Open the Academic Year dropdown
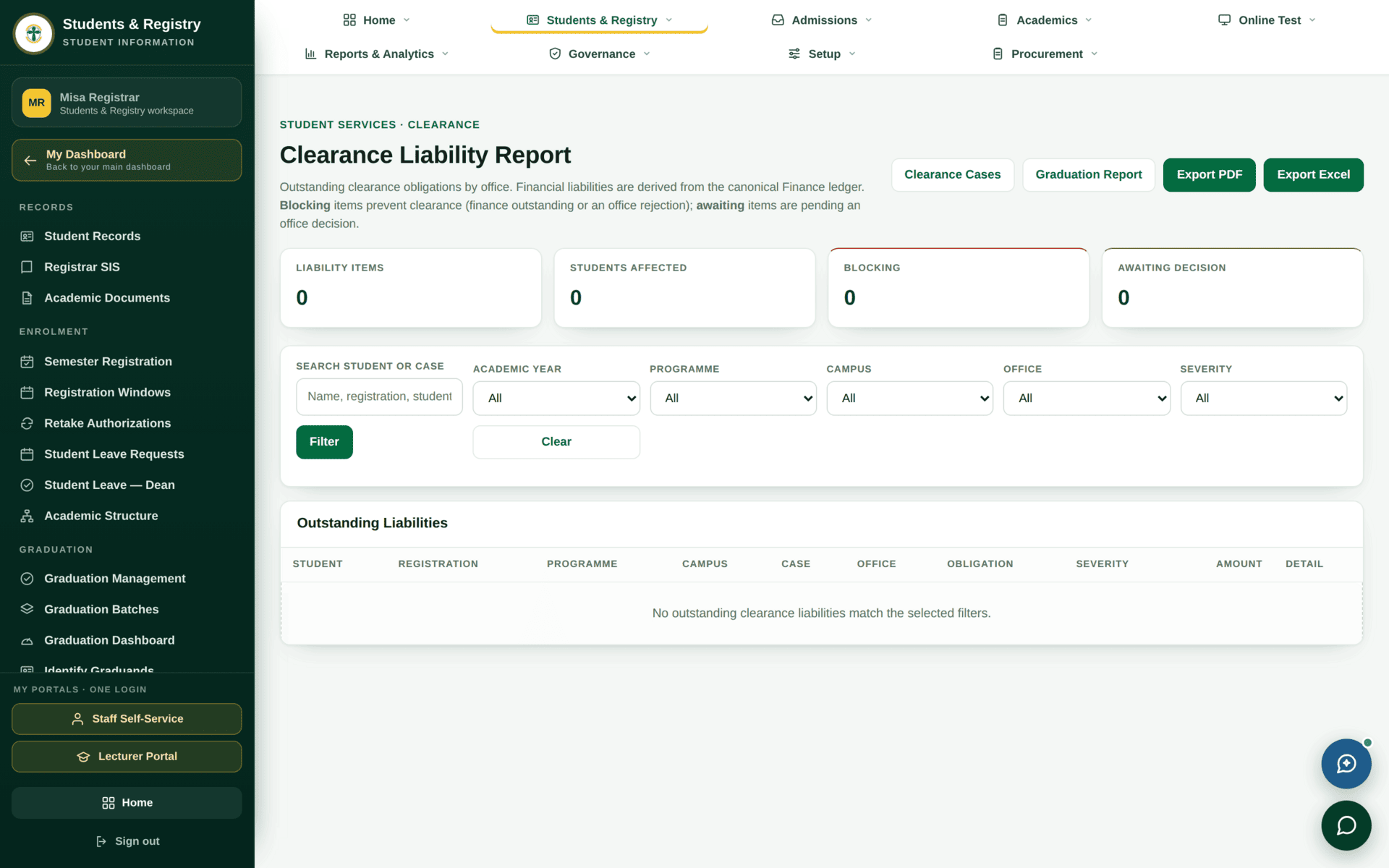The width and height of the screenshot is (1389, 868). (556, 398)
